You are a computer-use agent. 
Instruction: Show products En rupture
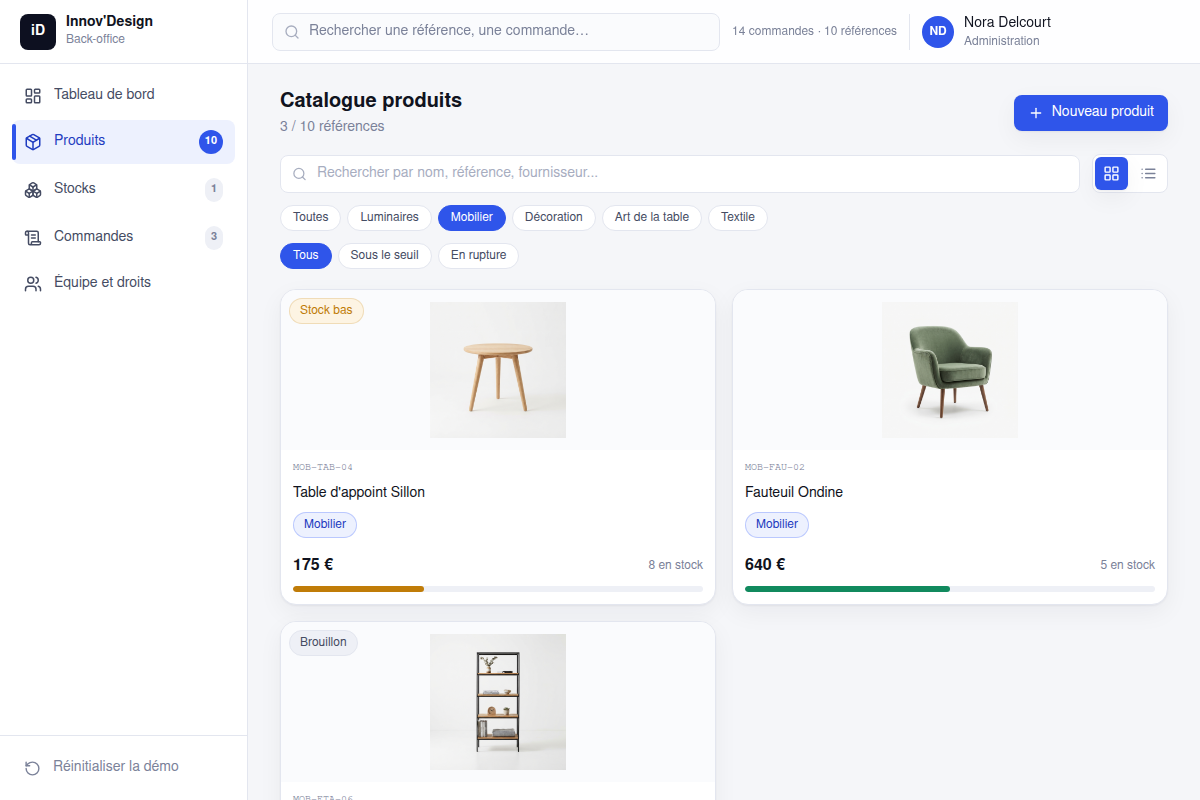[479, 255]
